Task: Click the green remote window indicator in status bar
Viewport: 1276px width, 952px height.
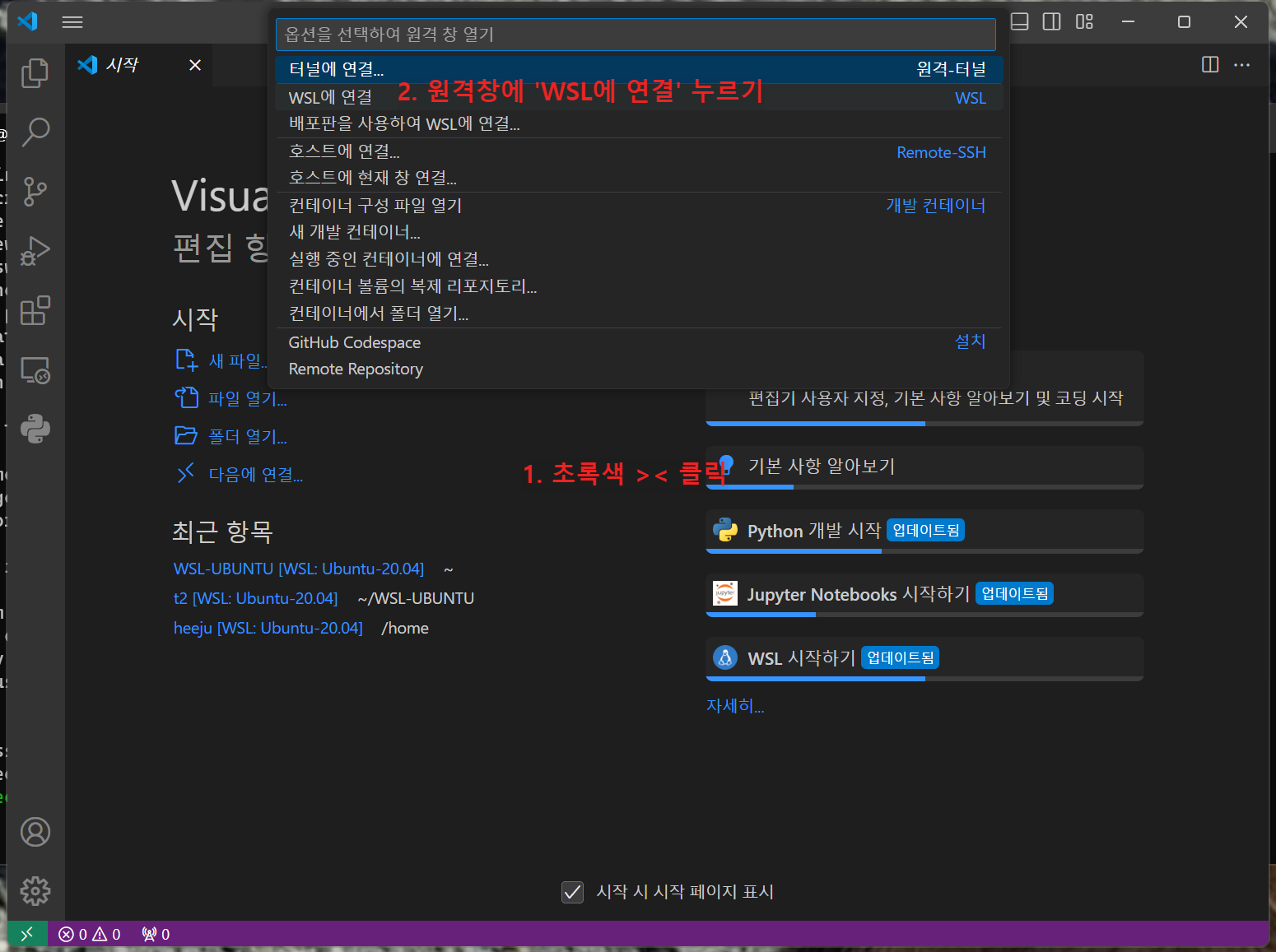Action: 27,934
